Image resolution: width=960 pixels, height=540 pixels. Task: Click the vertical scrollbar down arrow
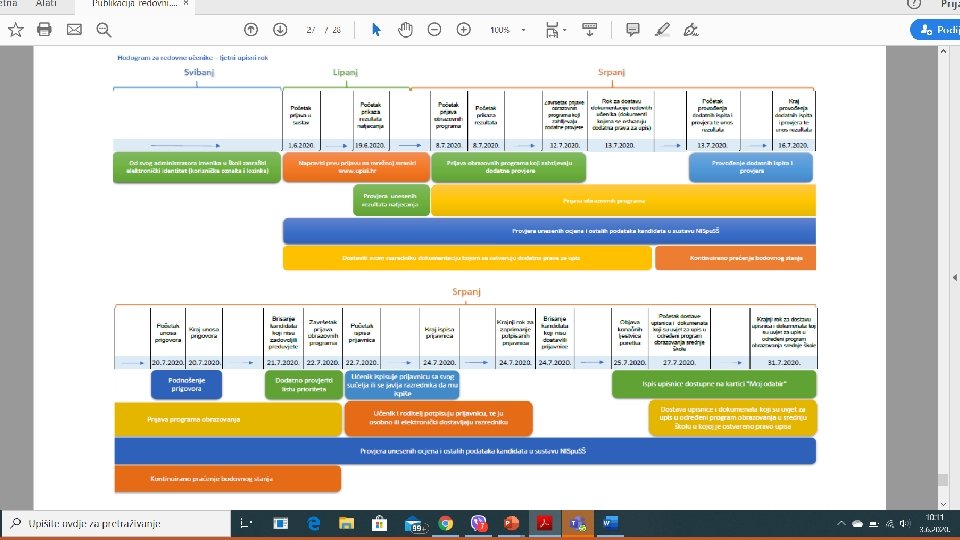click(x=943, y=504)
